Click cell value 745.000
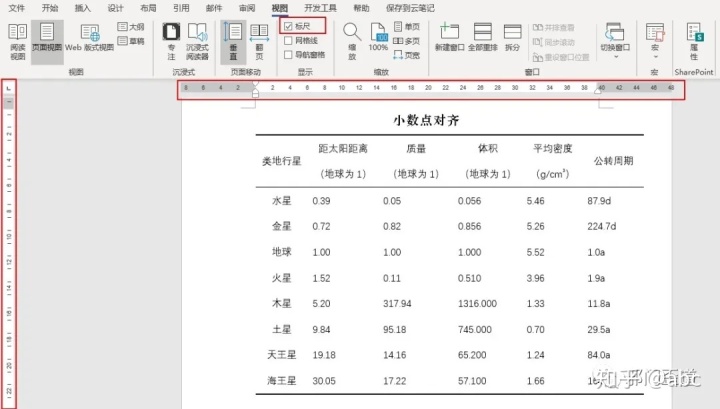 point(474,330)
